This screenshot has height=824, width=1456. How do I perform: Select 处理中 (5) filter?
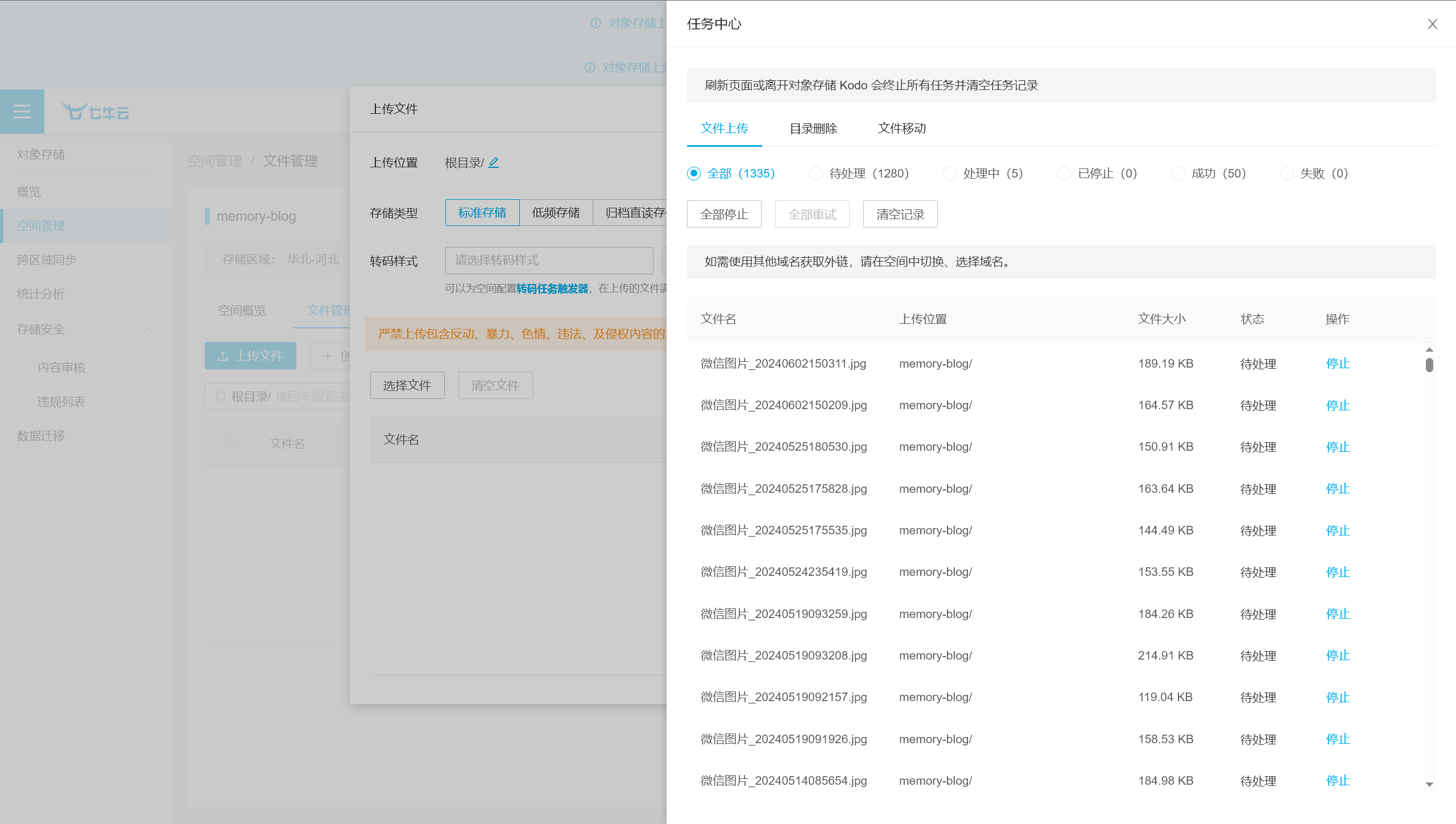coord(983,174)
